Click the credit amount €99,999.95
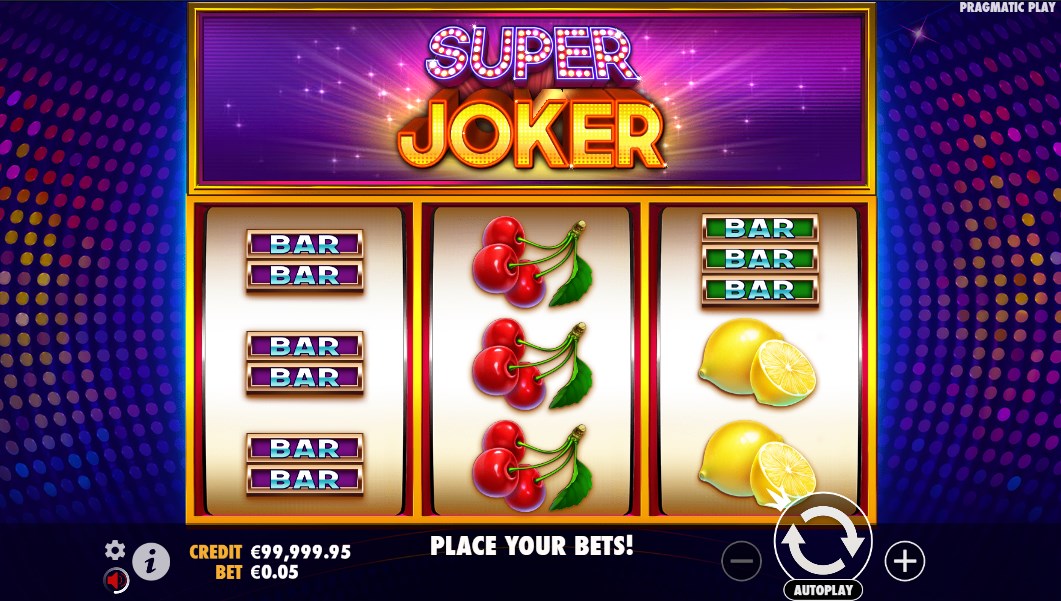1061x601 pixels. click(301, 552)
